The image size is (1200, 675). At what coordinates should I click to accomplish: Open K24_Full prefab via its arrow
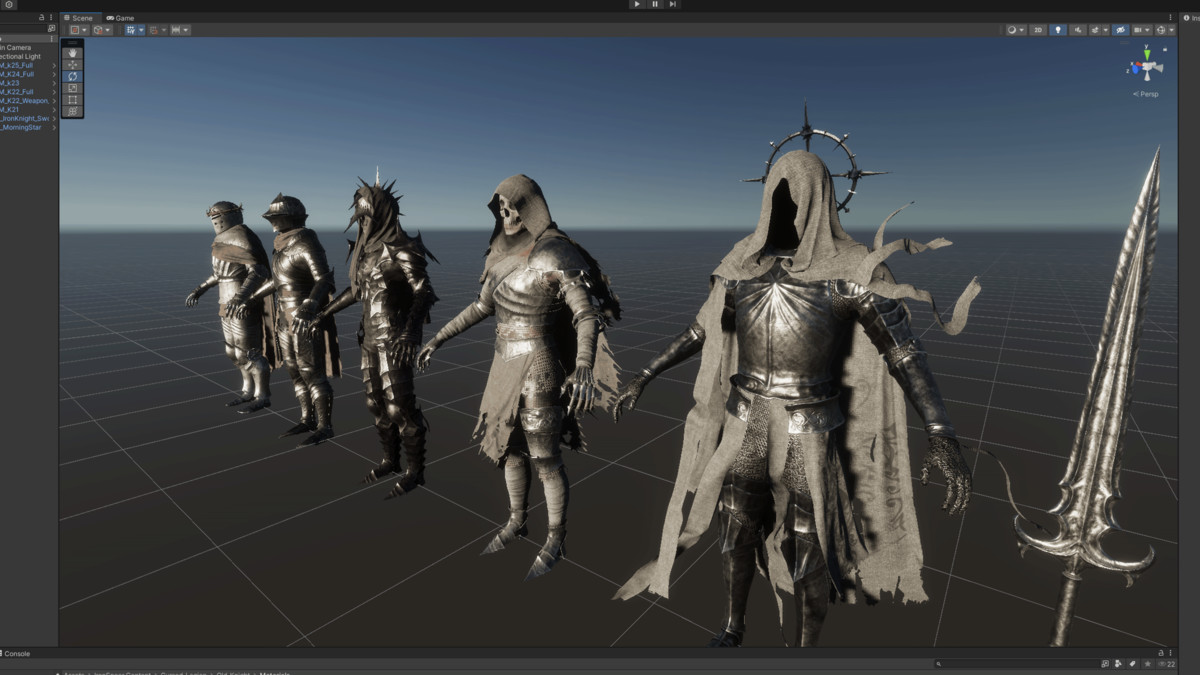[54, 74]
